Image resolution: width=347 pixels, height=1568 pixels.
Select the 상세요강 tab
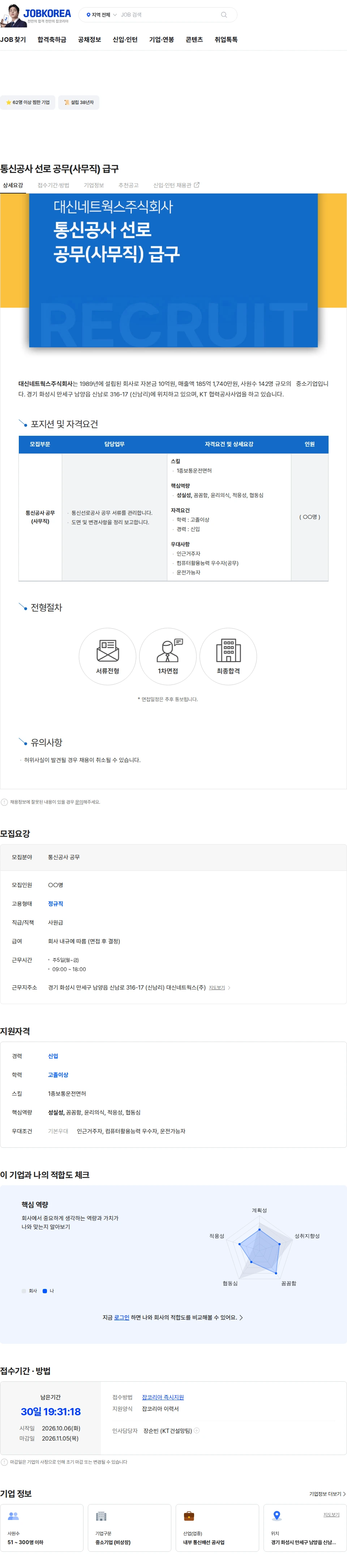[x=13, y=185]
